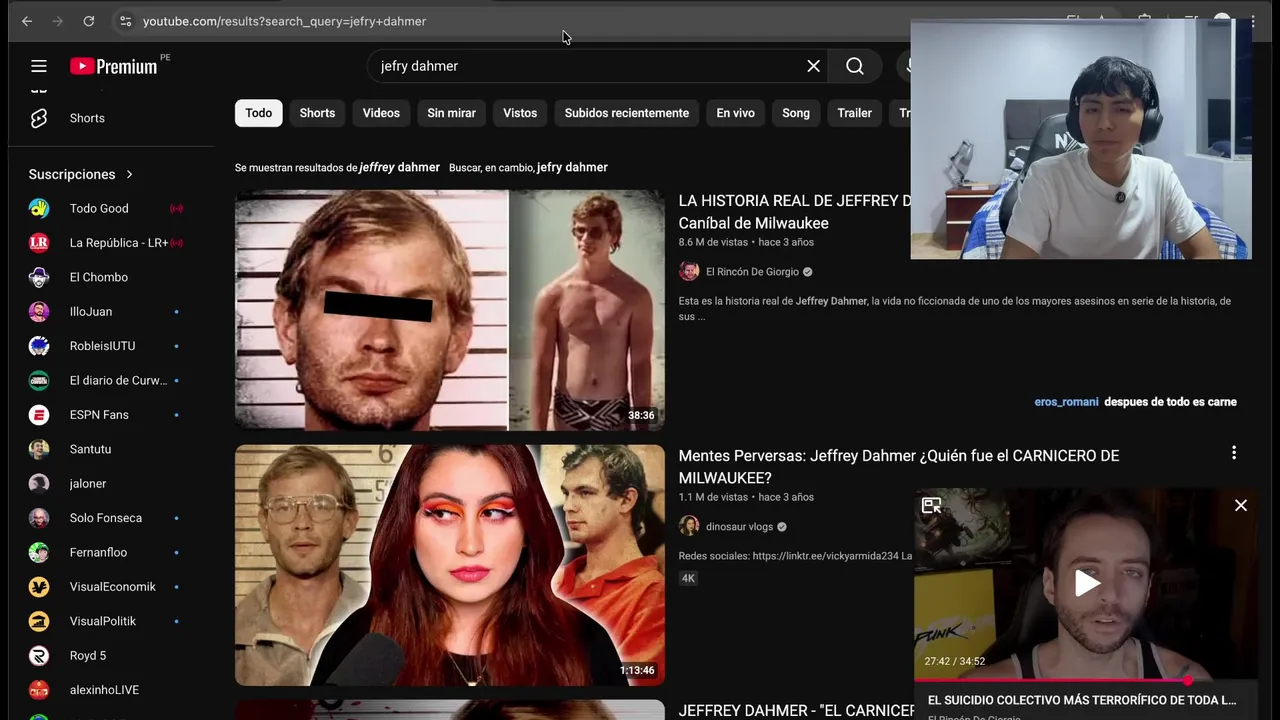The image size is (1280, 720).
Task: Click El Rincón De Giorgio avatar
Action: [689, 272]
